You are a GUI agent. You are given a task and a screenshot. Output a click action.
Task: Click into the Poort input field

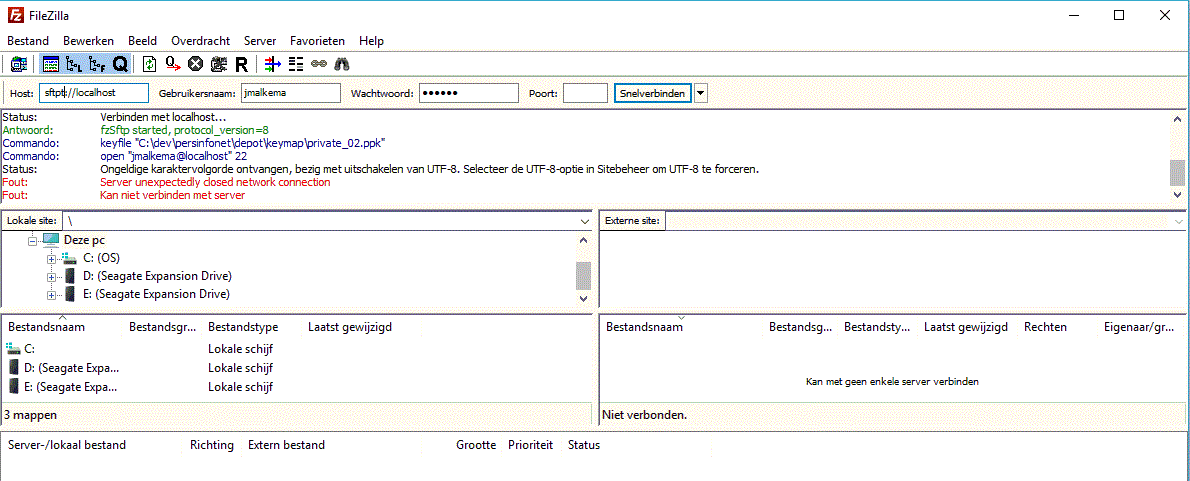click(x=585, y=93)
